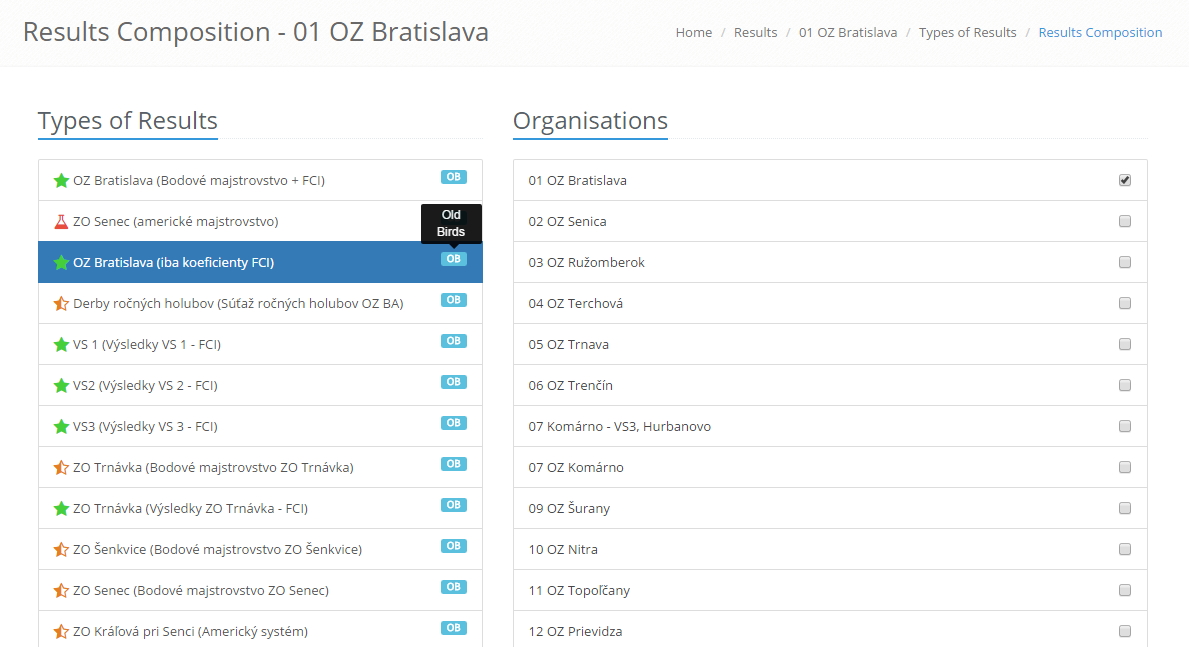Click green star icon beside VS 1 results
The width and height of the screenshot is (1189, 647).
pos(61,345)
